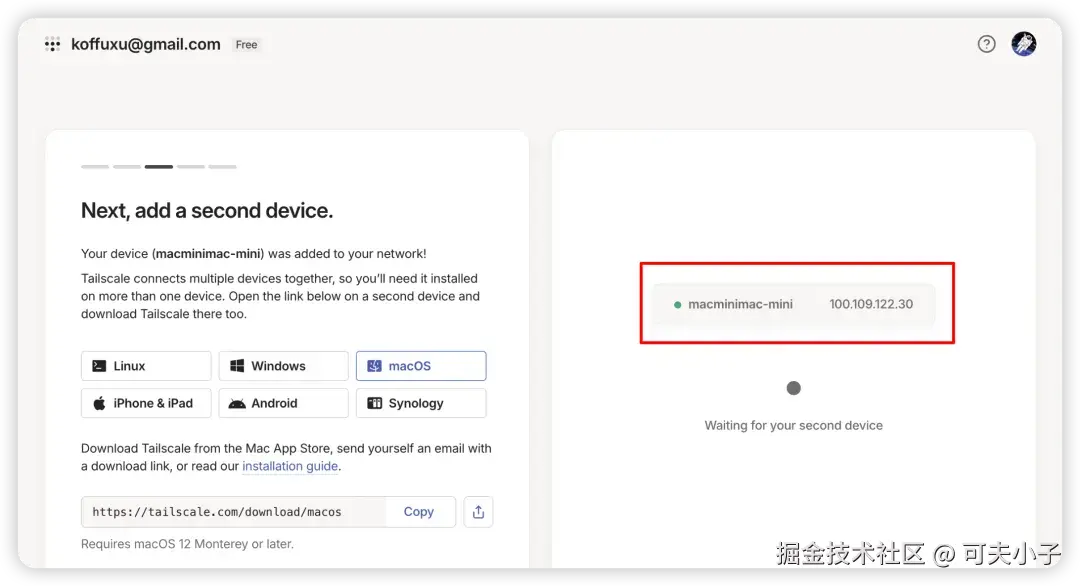
Task: Open the help question mark icon
Action: [x=986, y=44]
